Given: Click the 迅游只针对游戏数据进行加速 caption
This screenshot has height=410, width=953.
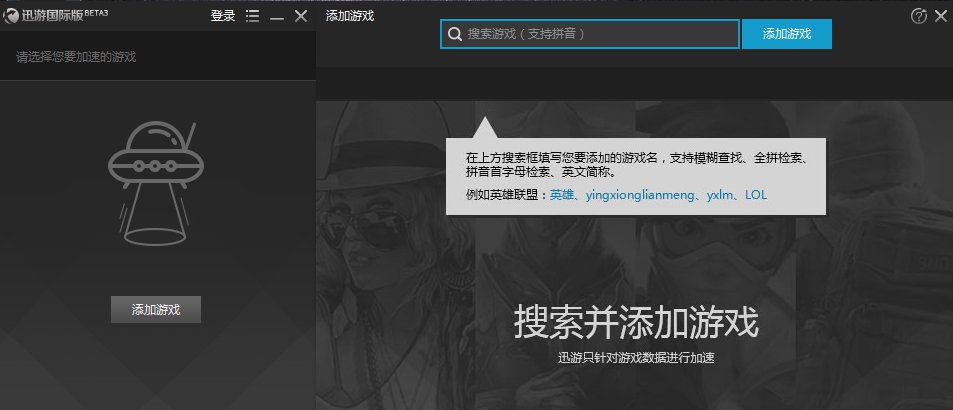Looking at the screenshot, I should [636, 358].
